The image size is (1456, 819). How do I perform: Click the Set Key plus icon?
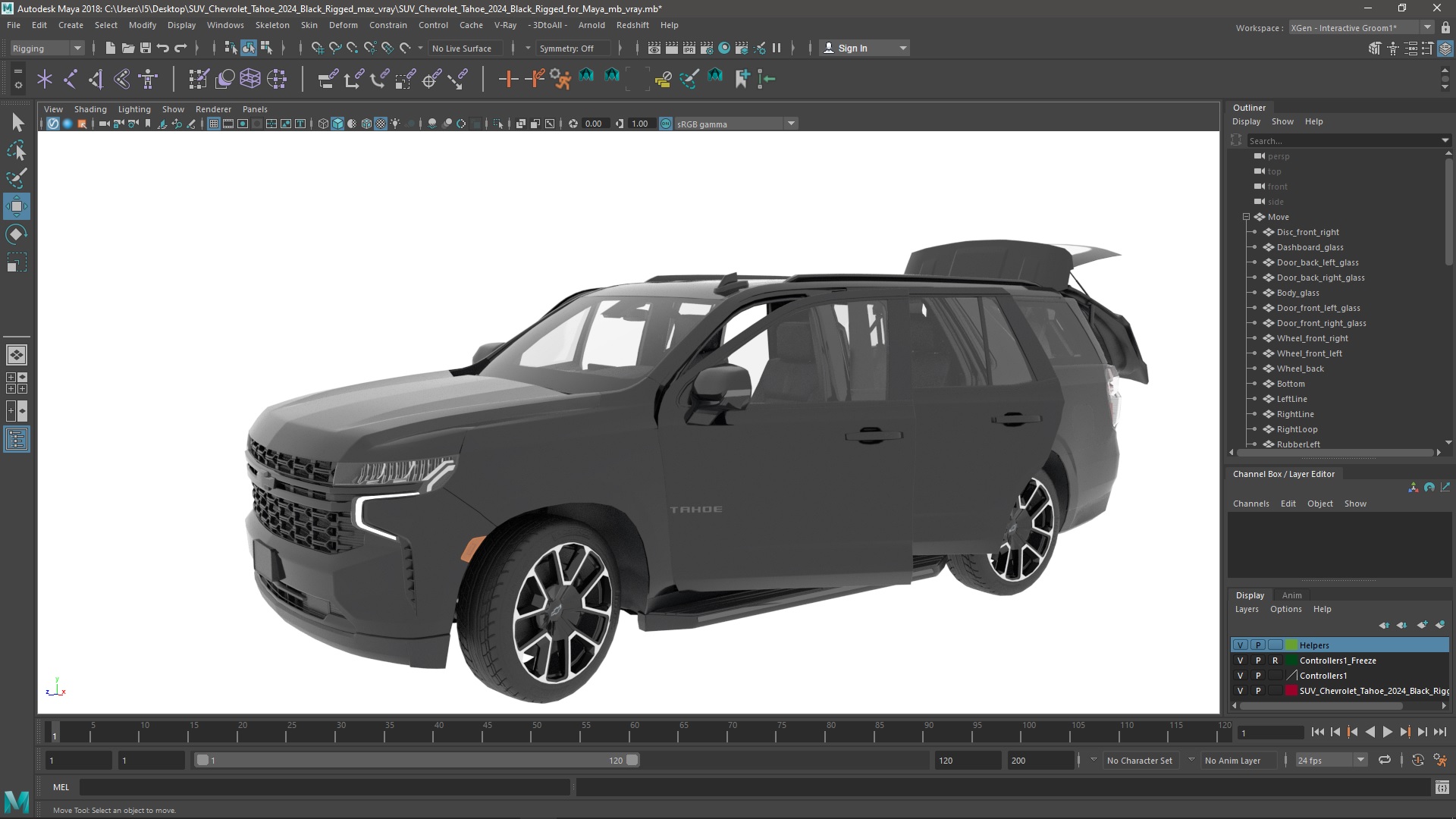pos(508,78)
